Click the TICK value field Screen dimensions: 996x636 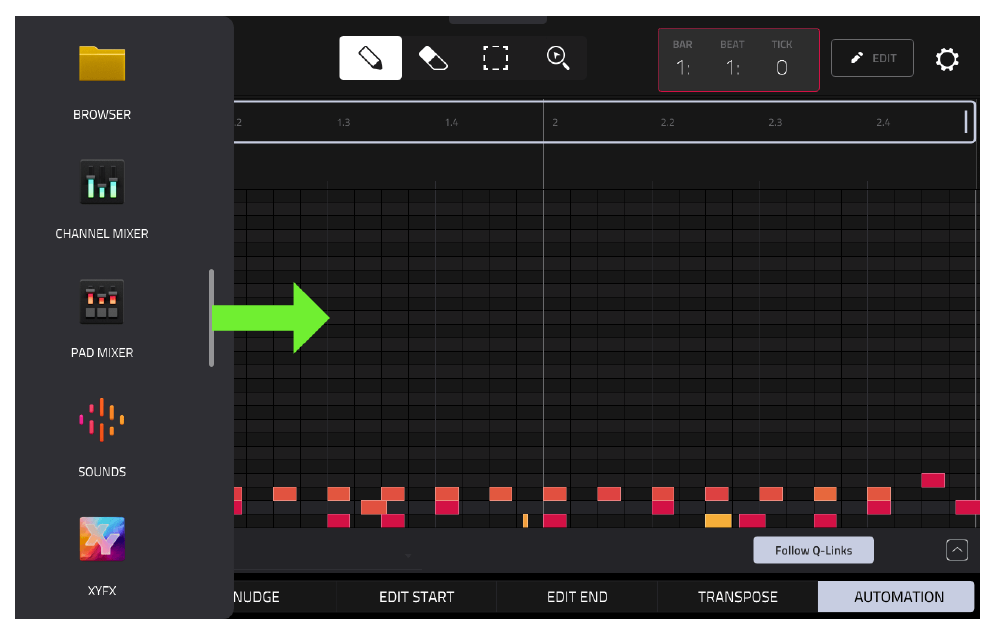click(782, 67)
